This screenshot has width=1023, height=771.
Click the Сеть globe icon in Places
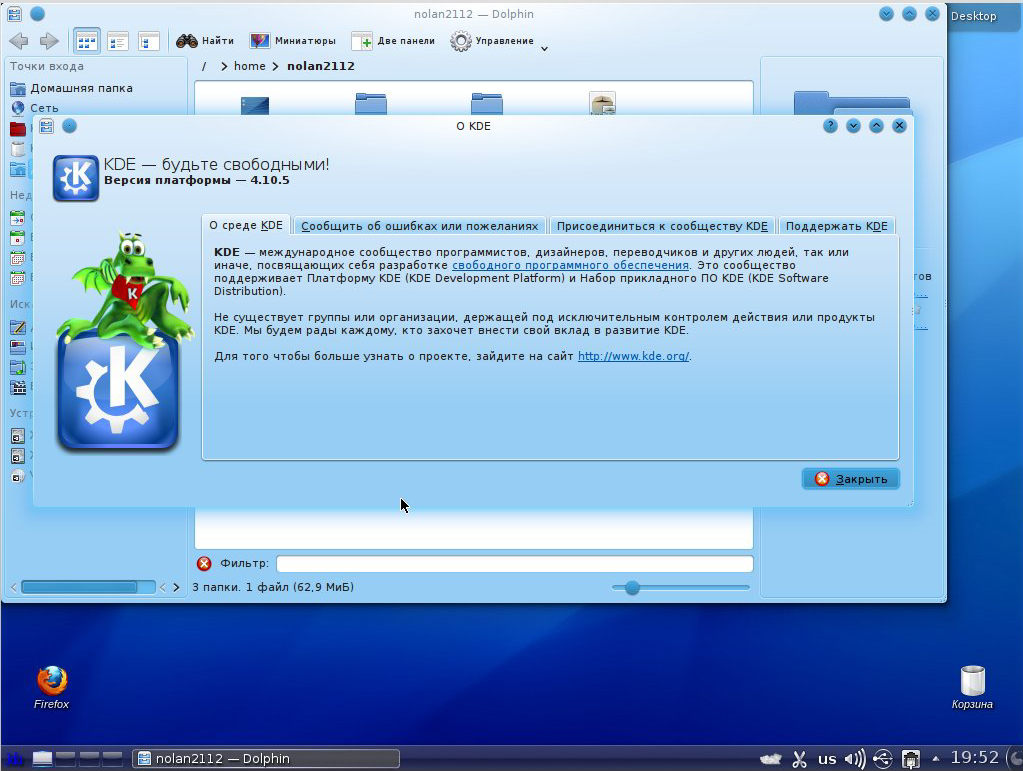click(18, 108)
